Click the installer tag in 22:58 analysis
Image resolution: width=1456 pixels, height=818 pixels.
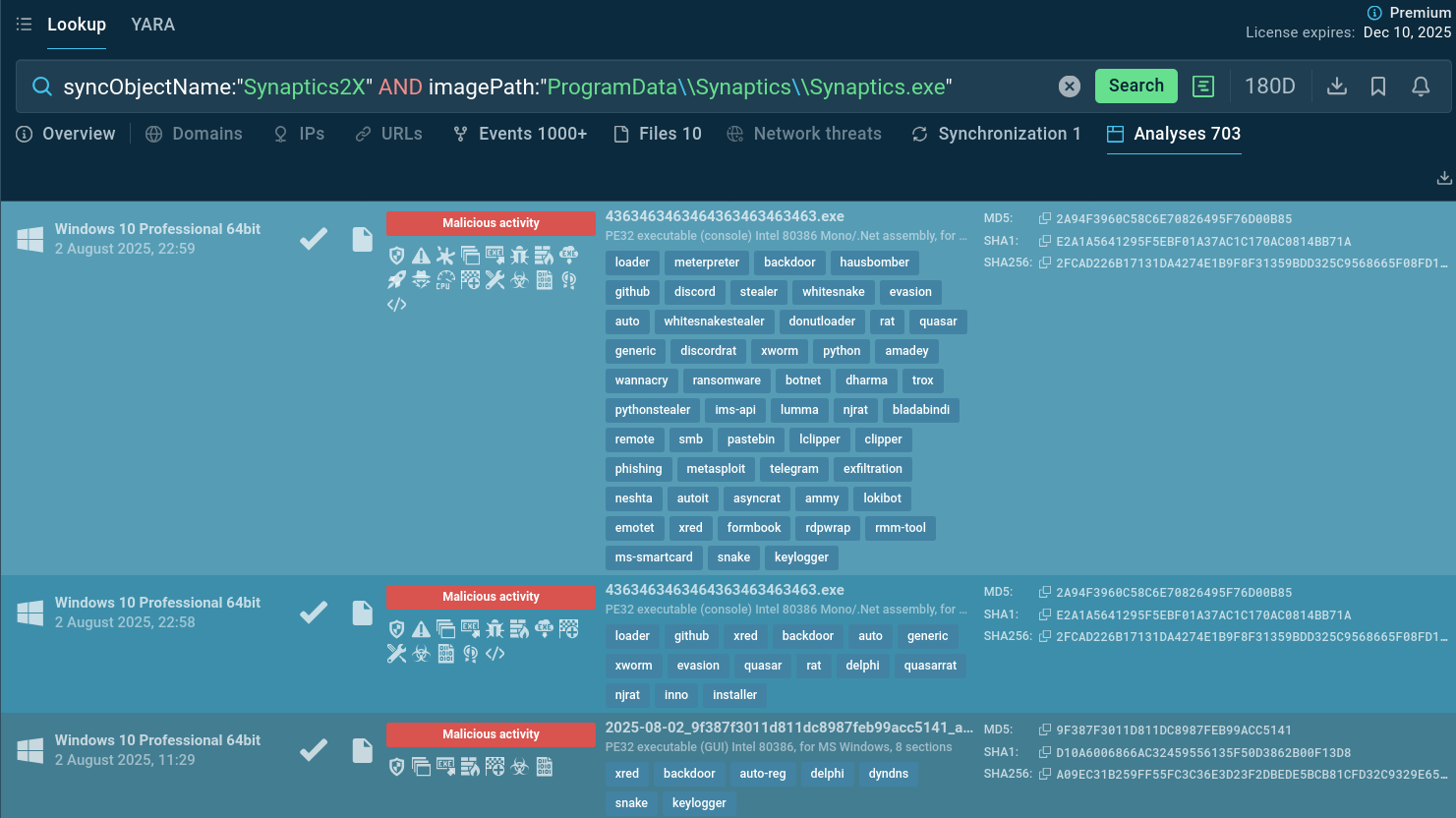click(x=734, y=695)
